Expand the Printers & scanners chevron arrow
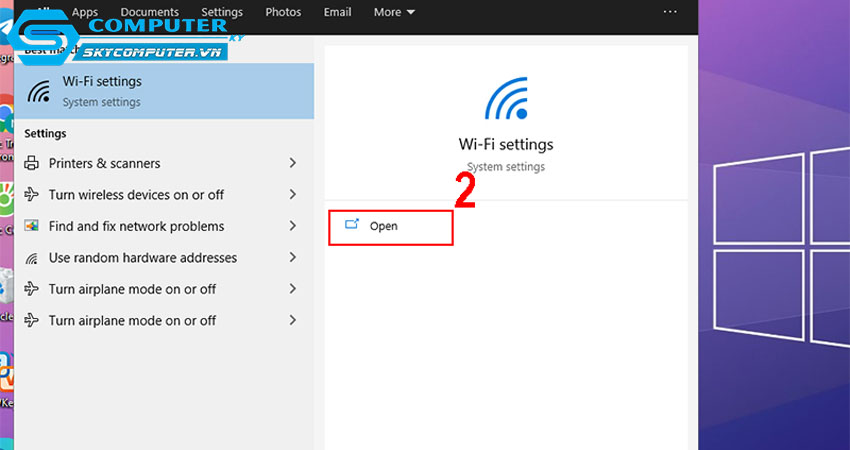Viewport: 850px width, 450px height. point(293,163)
